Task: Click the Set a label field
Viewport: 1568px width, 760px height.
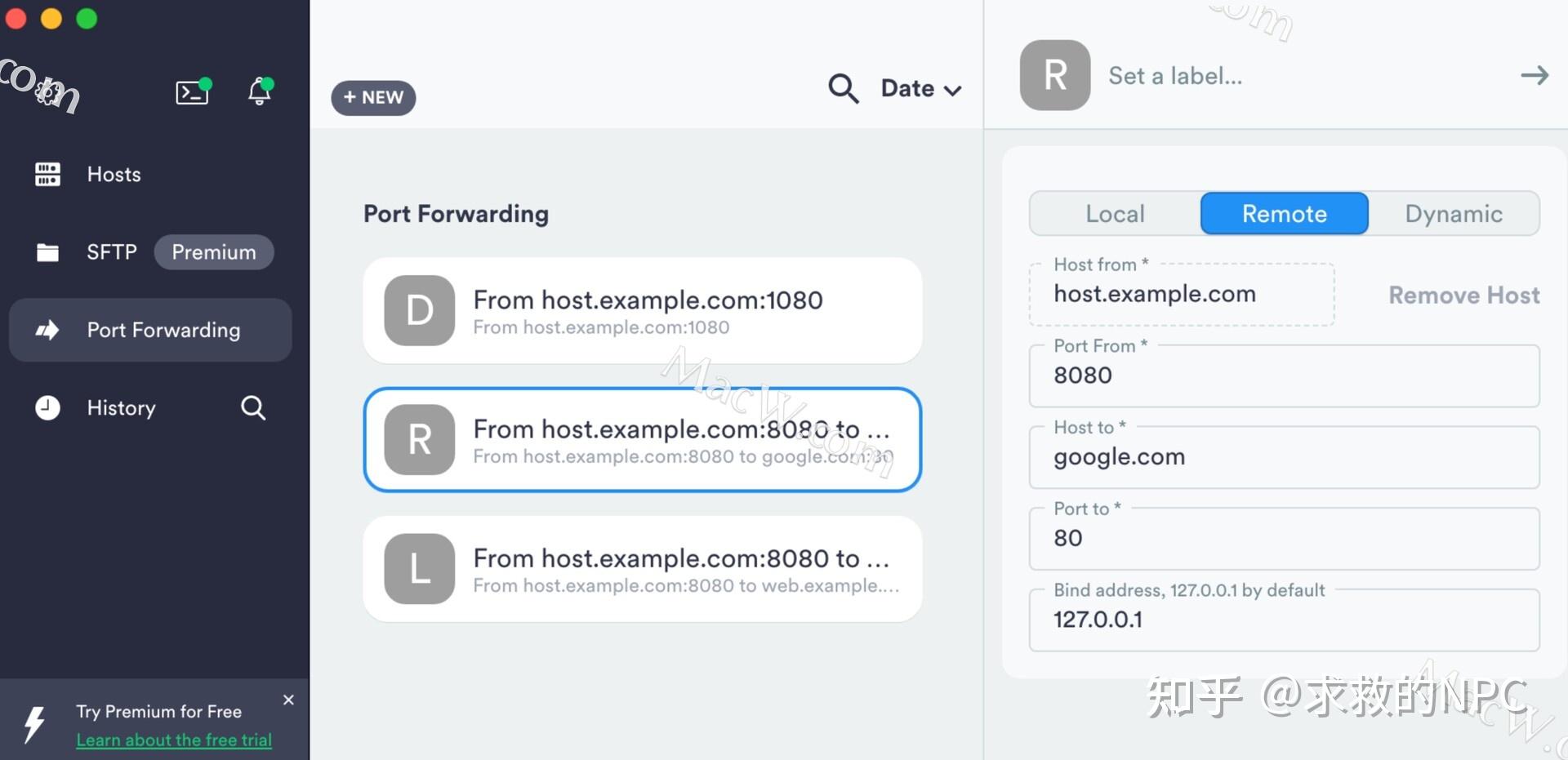Action: pos(1176,75)
